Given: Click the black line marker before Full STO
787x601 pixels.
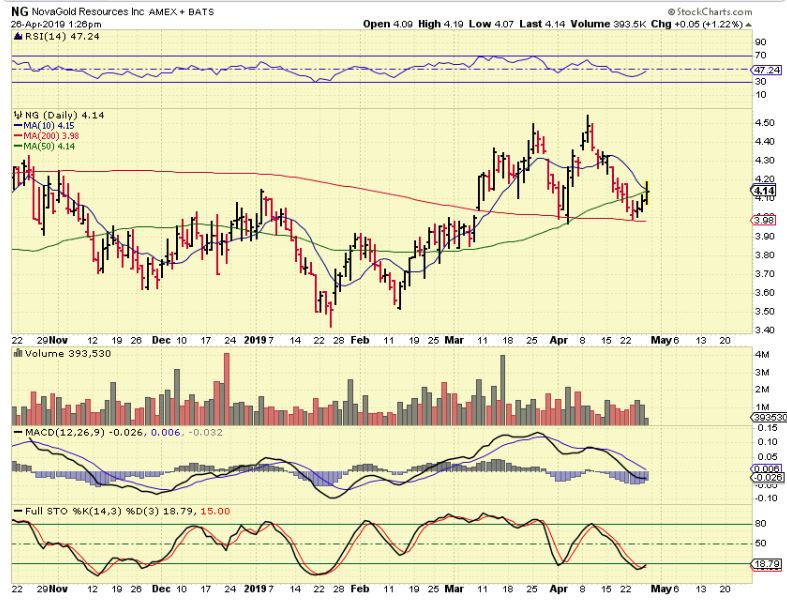Looking at the screenshot, I should pyautogui.click(x=18, y=512).
